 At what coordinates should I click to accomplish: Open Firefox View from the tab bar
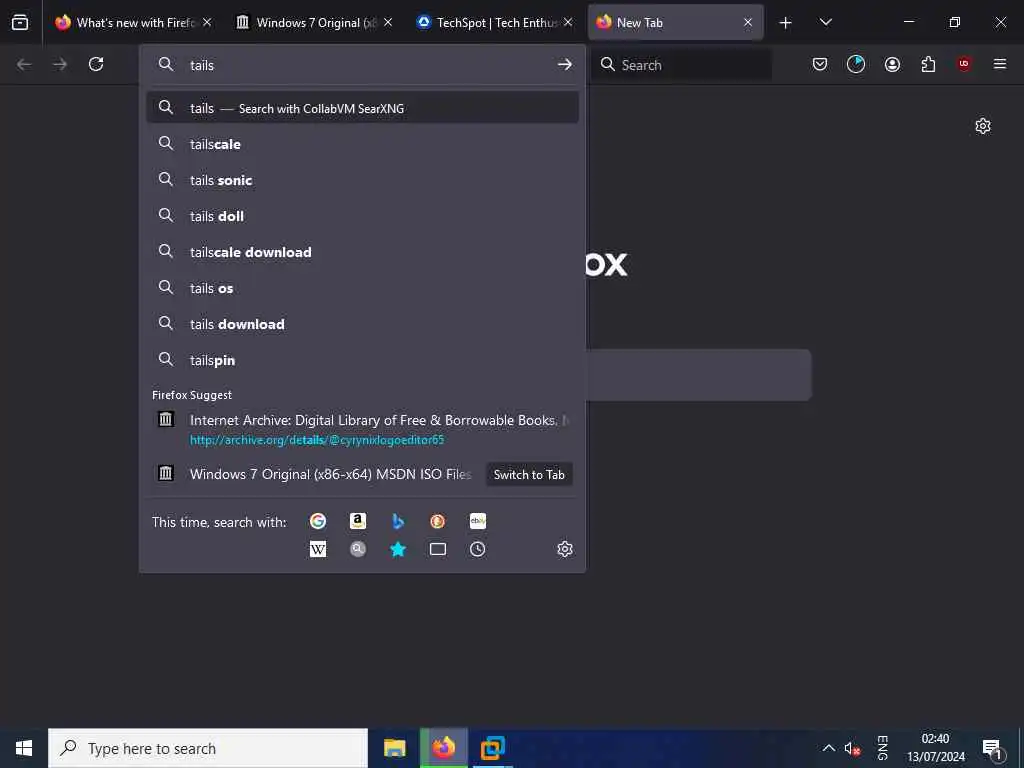pos(20,22)
